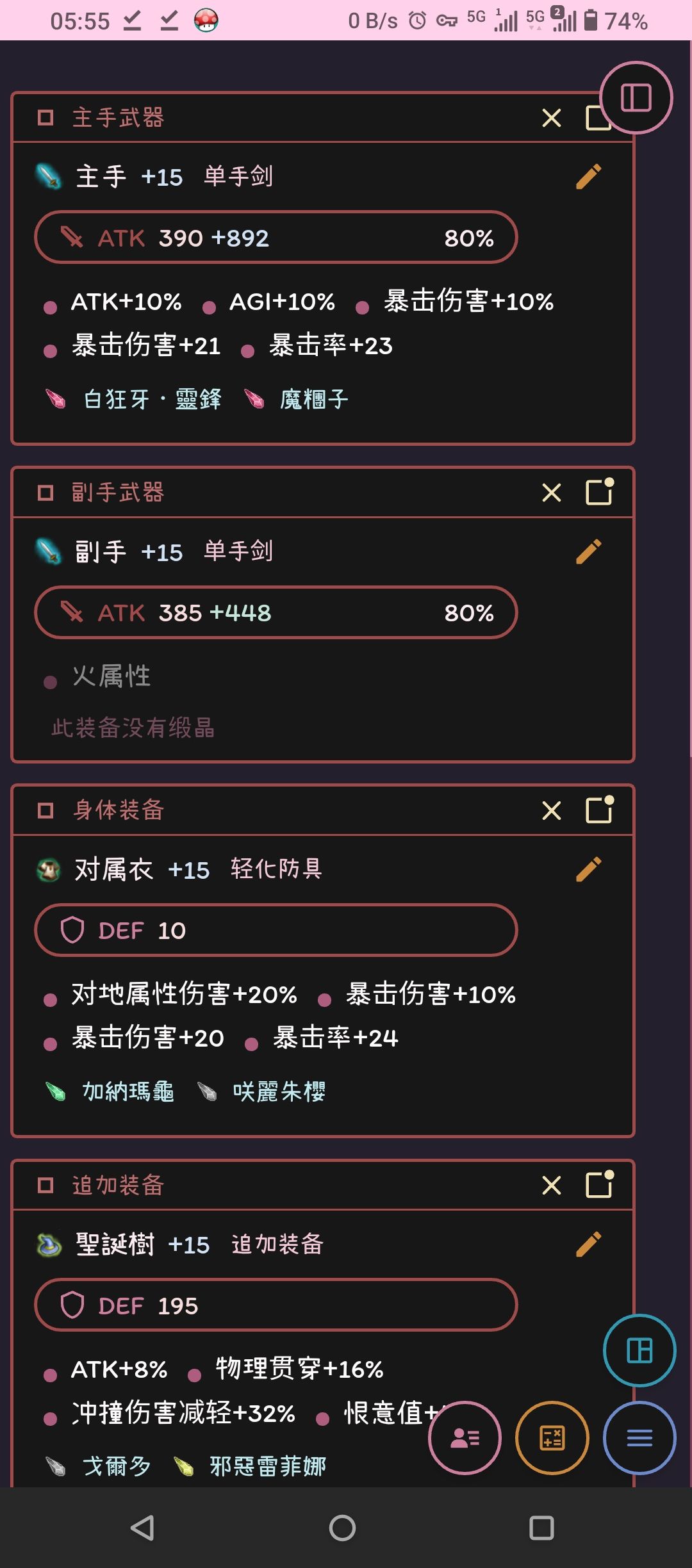The image size is (692, 1568).
Task: Tap pencil icon next to 対属衣 armor
Action: point(588,869)
